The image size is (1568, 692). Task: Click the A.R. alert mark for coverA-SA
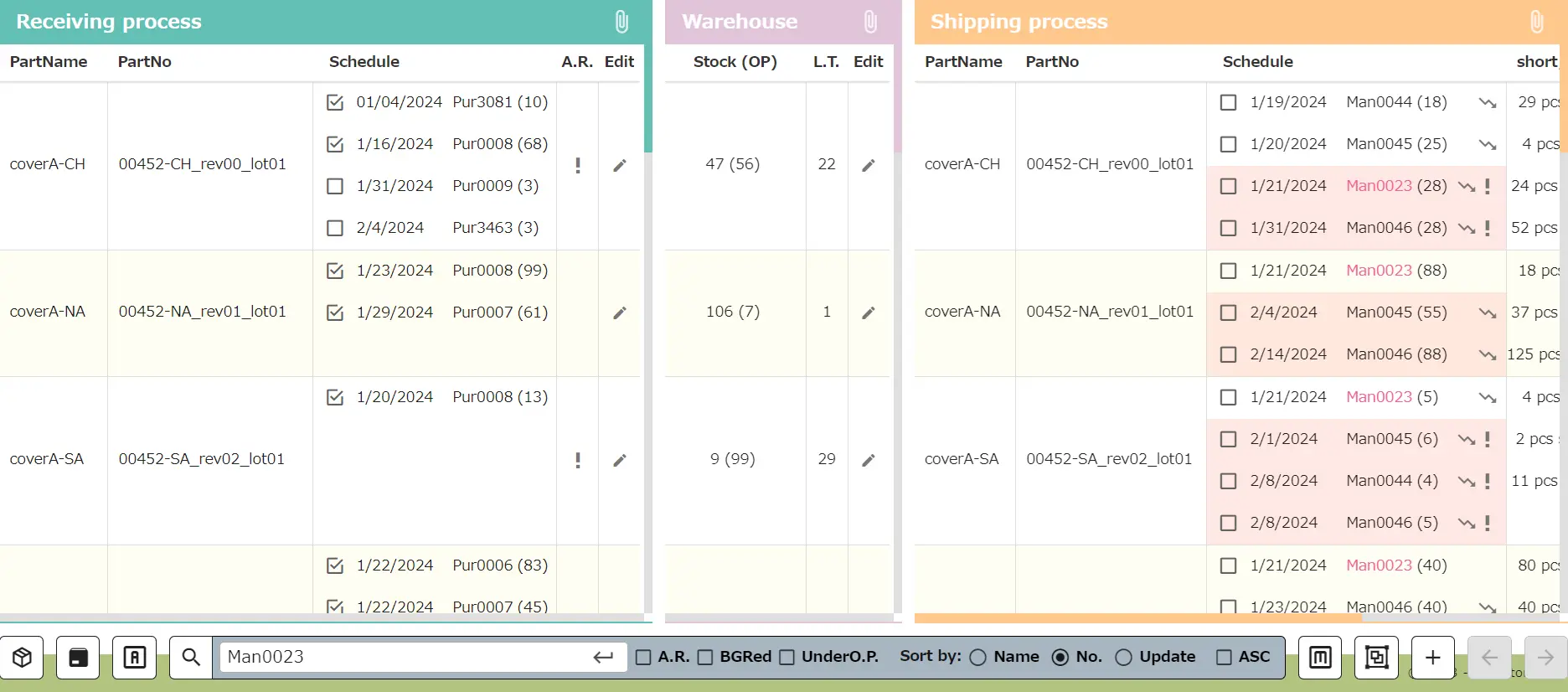578,460
